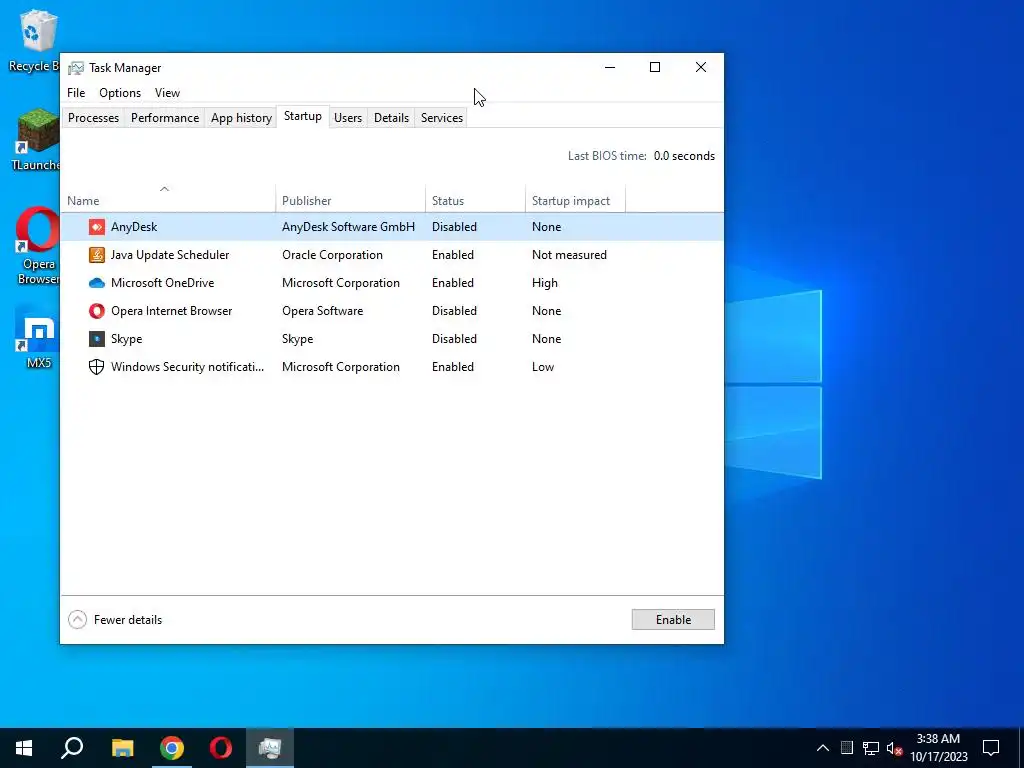1024x768 pixels.
Task: Click the Java Update Scheduler icon
Action: point(97,255)
